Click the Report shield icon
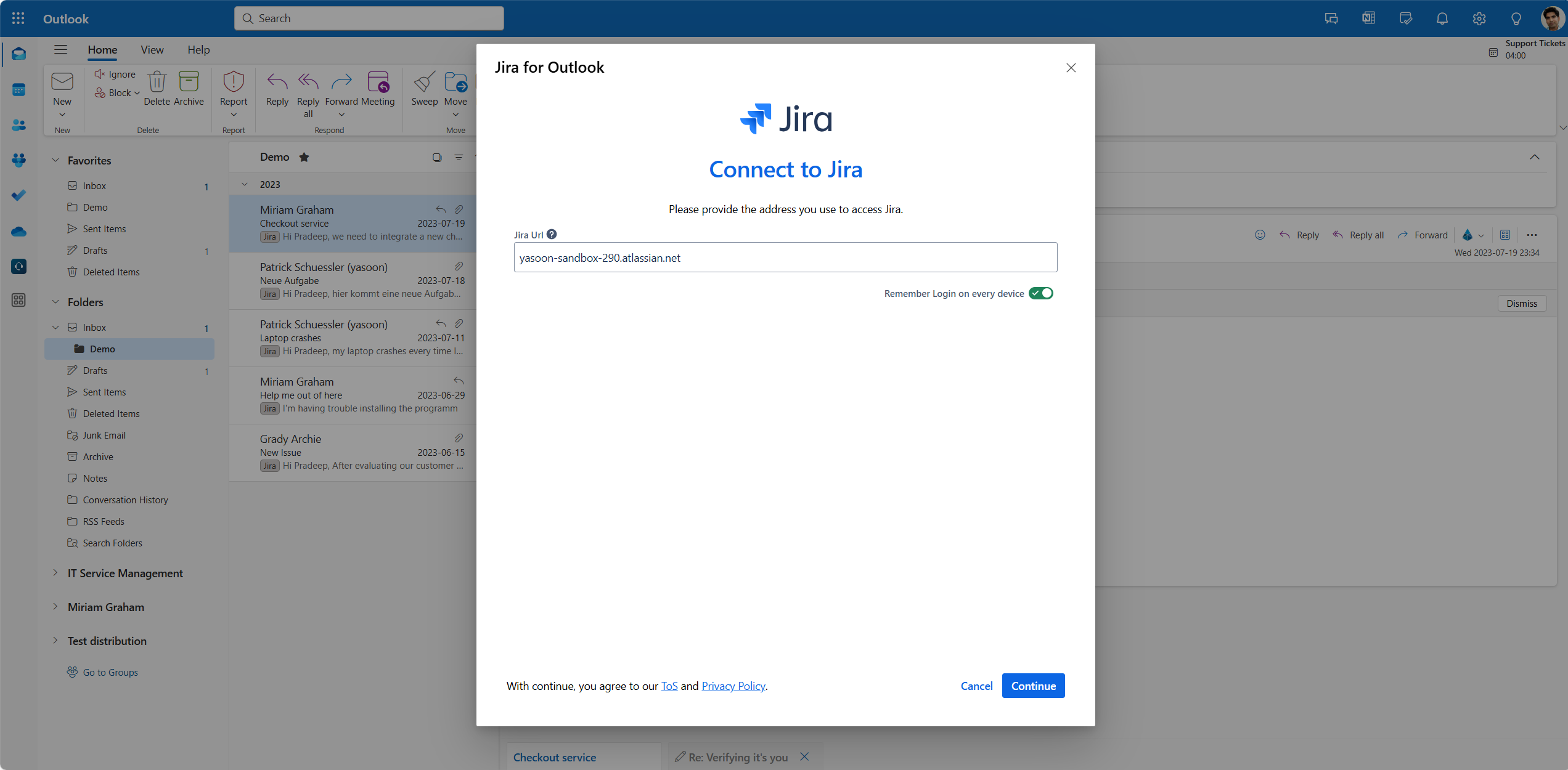This screenshot has width=1568, height=770. [234, 83]
